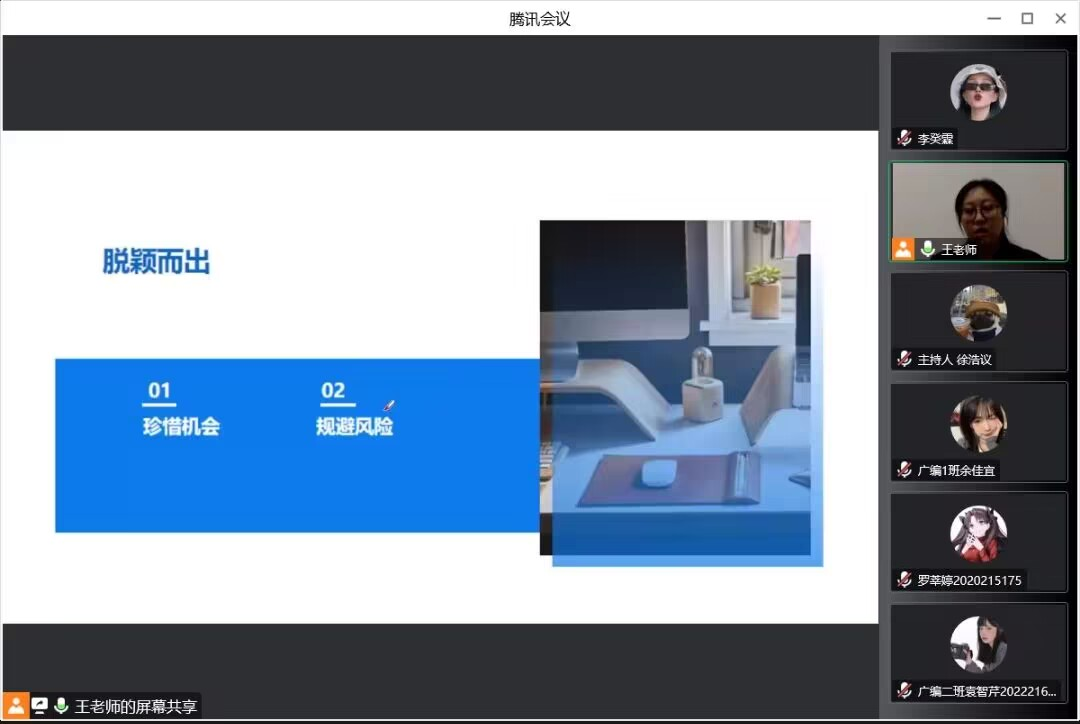
Task: Maximize the 腾讯会议 window
Action: point(1027,18)
